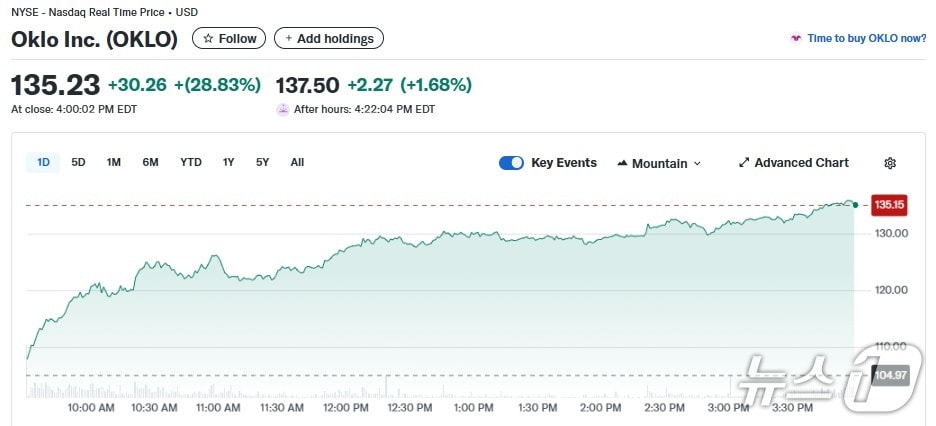
Task: Select the 1D time range tab
Action: point(44,162)
